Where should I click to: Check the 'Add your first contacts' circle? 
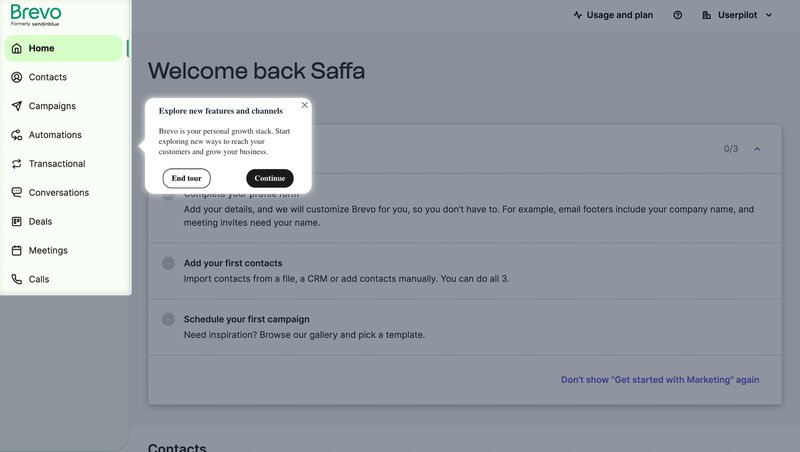point(168,263)
